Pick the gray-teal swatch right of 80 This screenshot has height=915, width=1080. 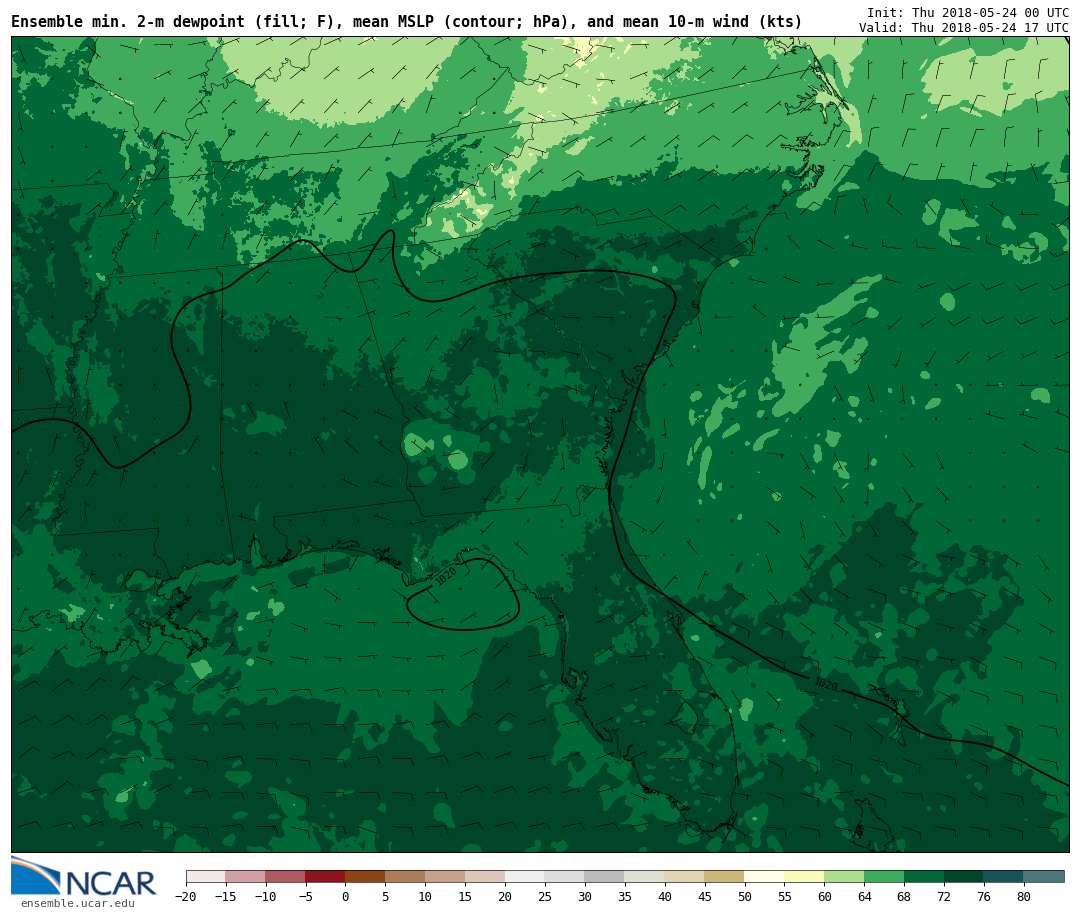tap(1044, 877)
